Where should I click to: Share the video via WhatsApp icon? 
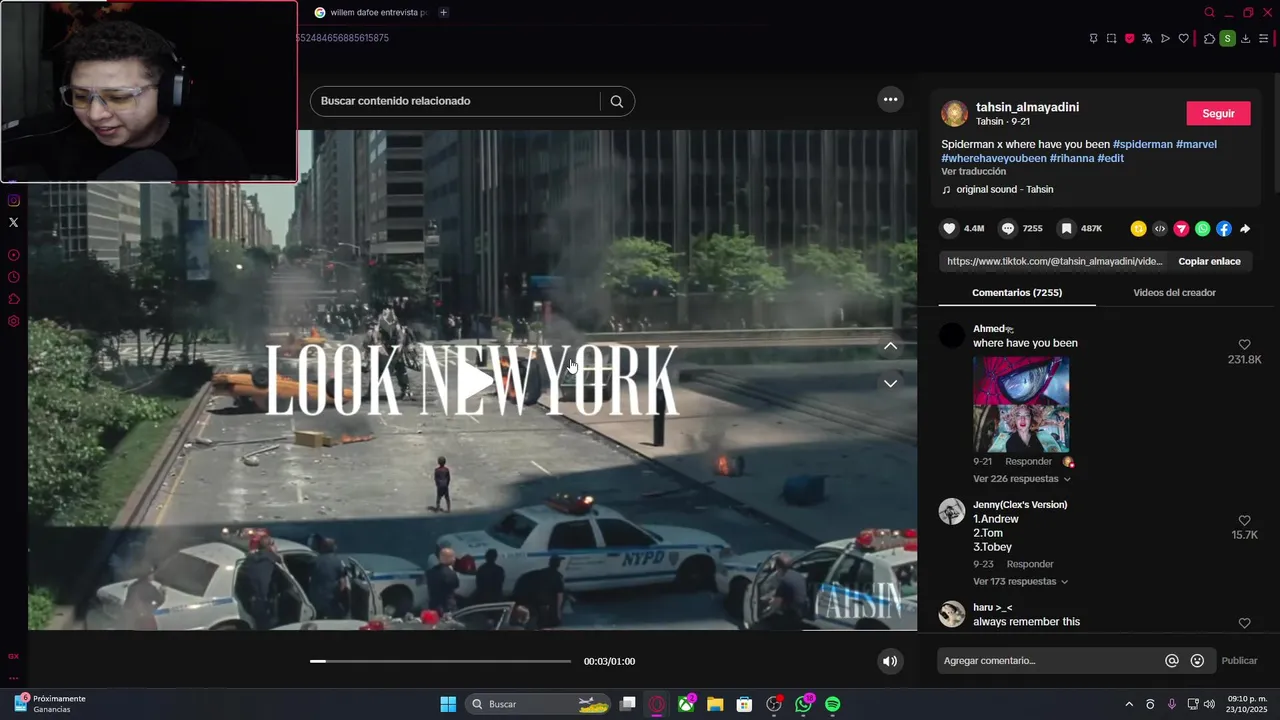[1203, 229]
